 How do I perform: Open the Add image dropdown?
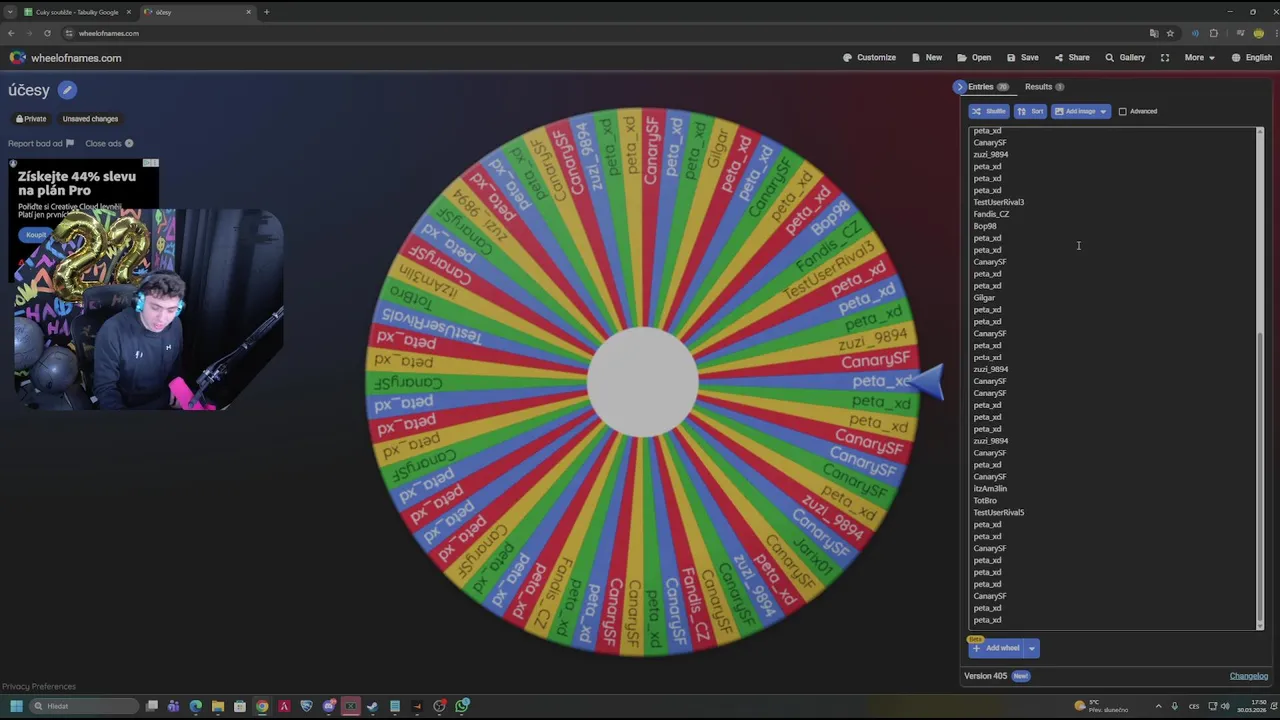click(1080, 111)
